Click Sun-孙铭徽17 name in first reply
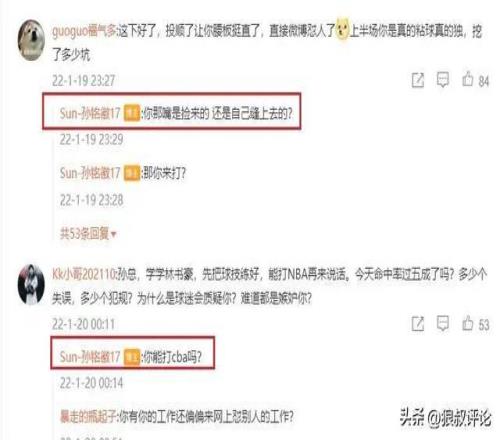This screenshot has height=440, width=500. click(x=90, y=113)
